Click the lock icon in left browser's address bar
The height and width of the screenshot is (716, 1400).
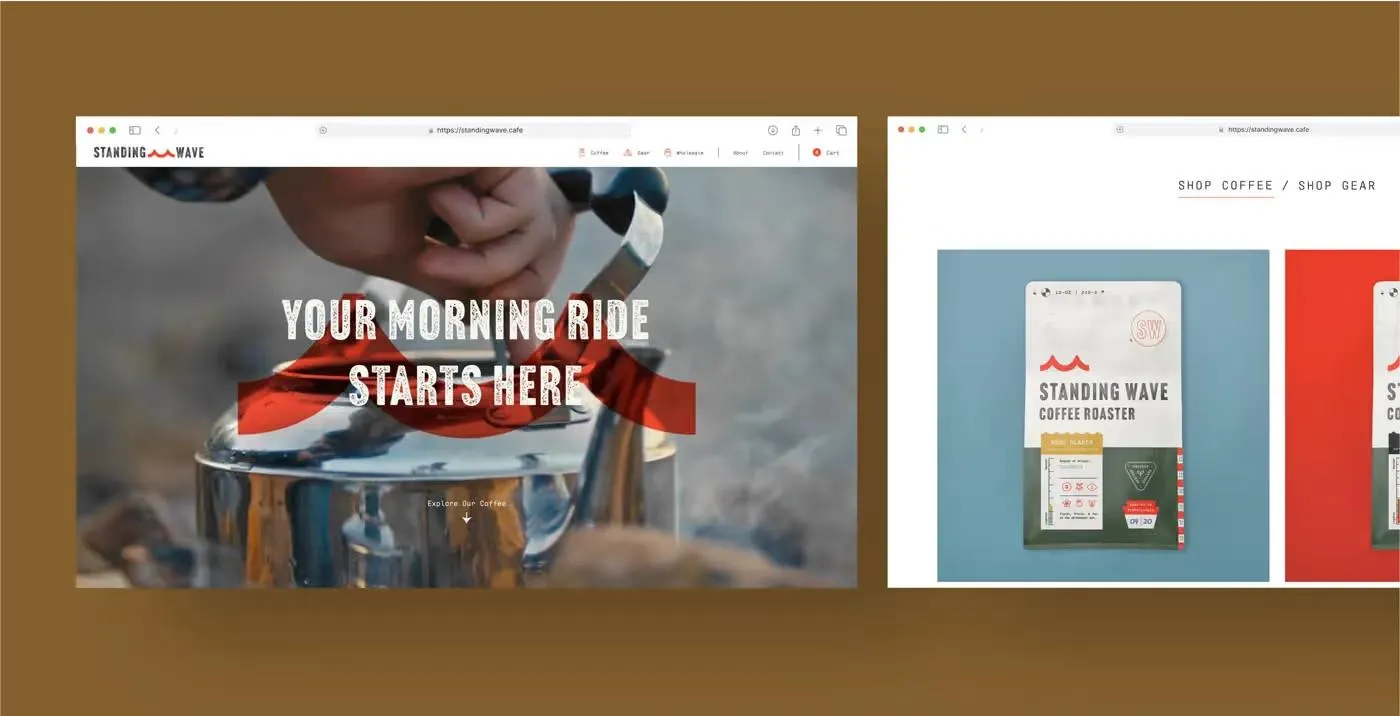tap(431, 130)
